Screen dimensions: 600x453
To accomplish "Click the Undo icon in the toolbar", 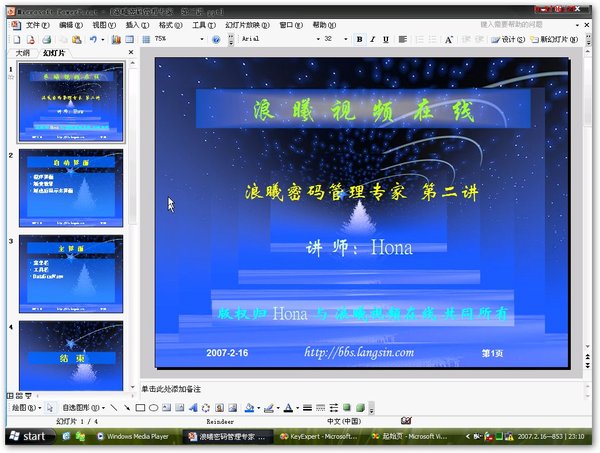I will click(x=92, y=39).
